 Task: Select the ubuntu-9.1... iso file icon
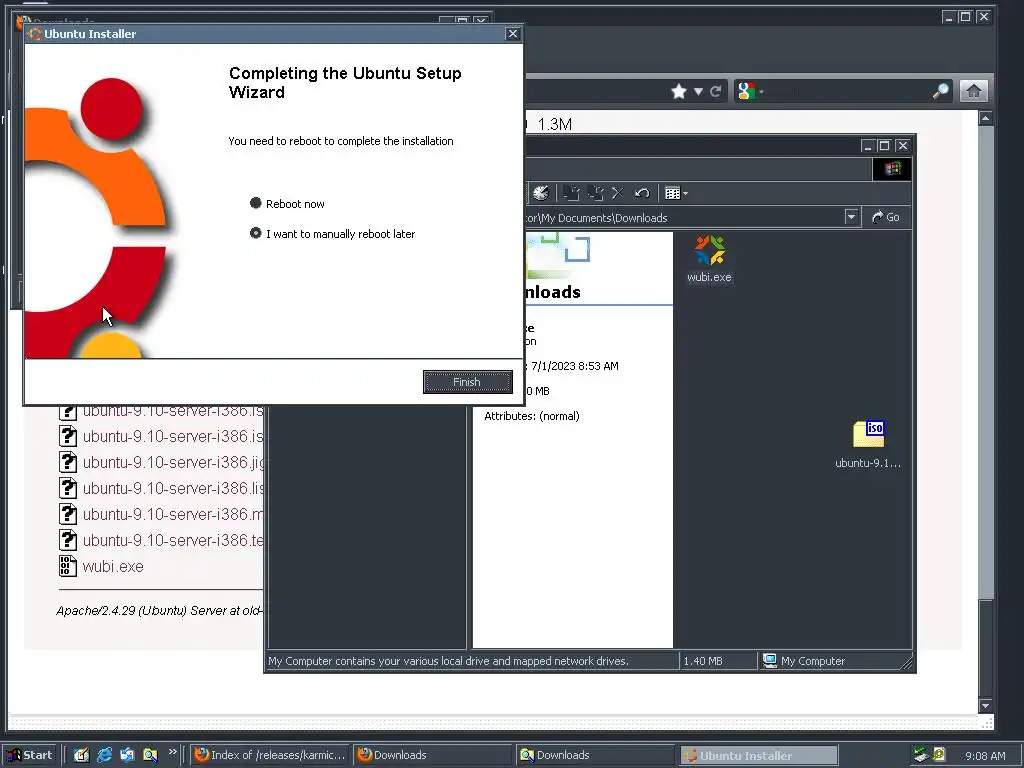pos(868,444)
